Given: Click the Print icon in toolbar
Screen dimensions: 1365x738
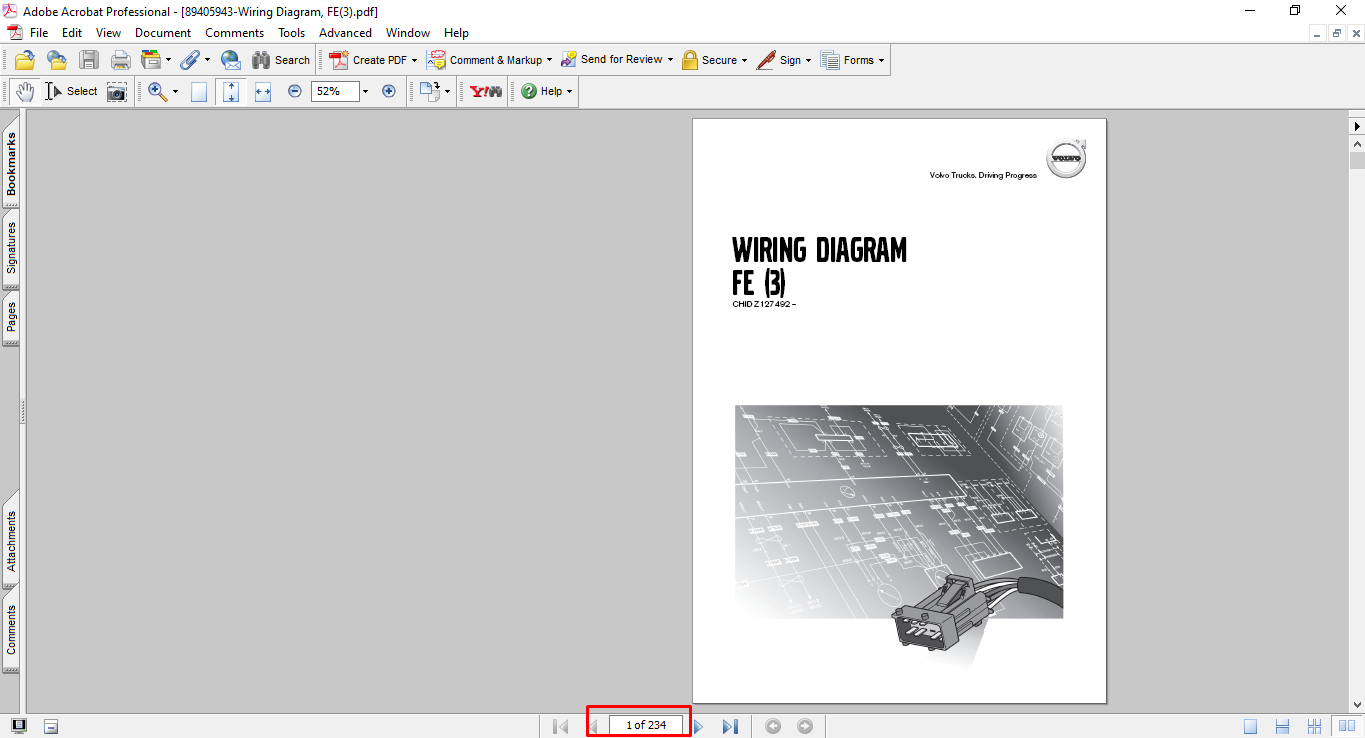Looking at the screenshot, I should pos(120,60).
